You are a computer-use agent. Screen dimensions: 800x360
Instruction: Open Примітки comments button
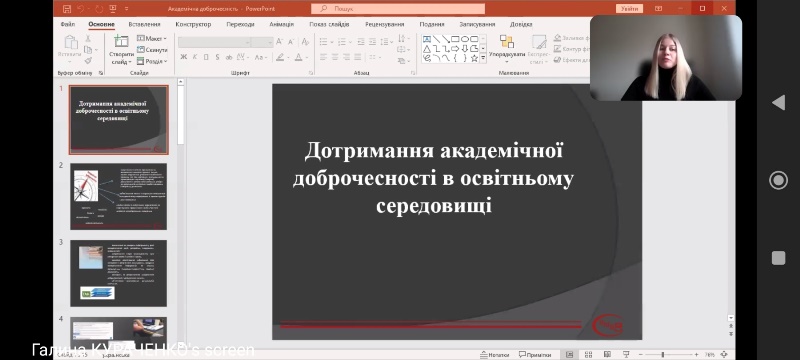[535, 354]
